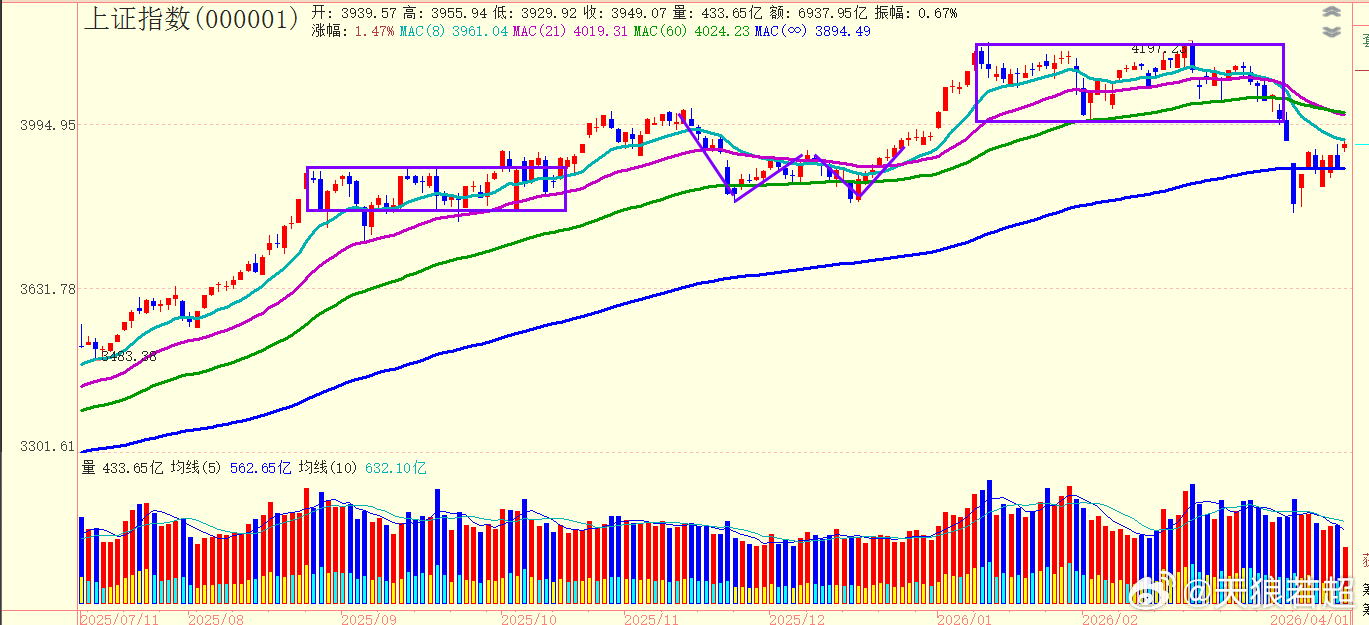Click the 2025/11 date on time axis
The image size is (1369, 625).
point(652,619)
